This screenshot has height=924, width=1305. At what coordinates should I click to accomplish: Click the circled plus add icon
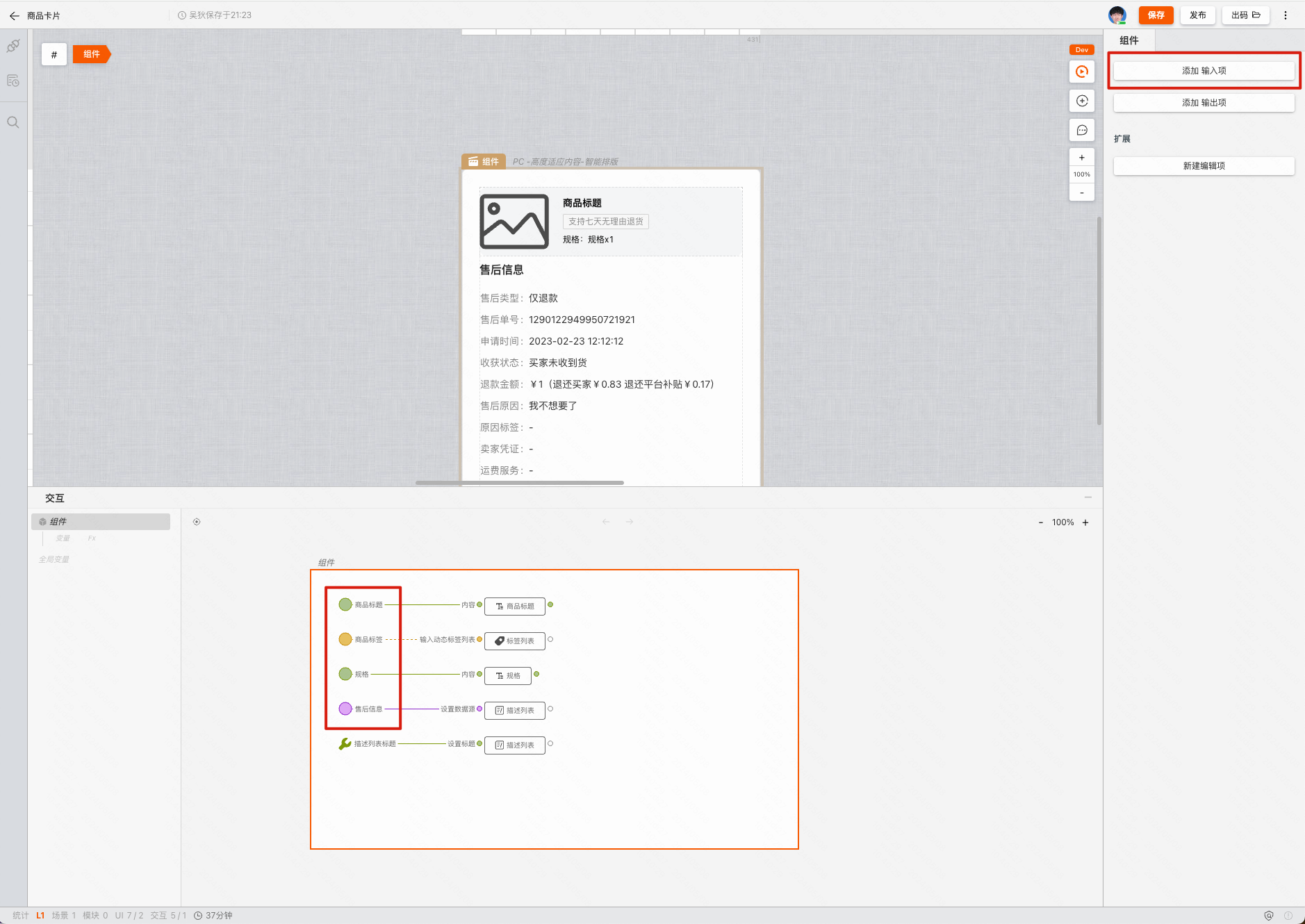pos(1082,101)
